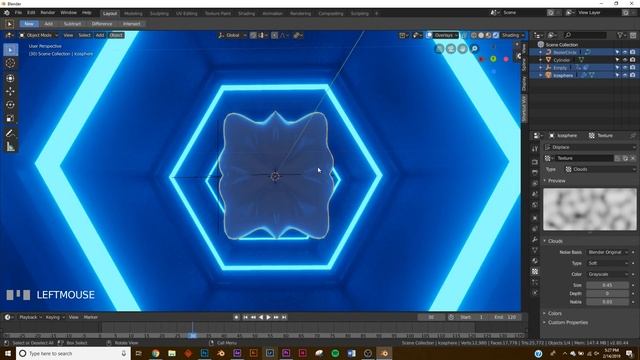This screenshot has width=640, height=360.
Task: Open the Color Grayscale dropdown
Action: [607, 274]
